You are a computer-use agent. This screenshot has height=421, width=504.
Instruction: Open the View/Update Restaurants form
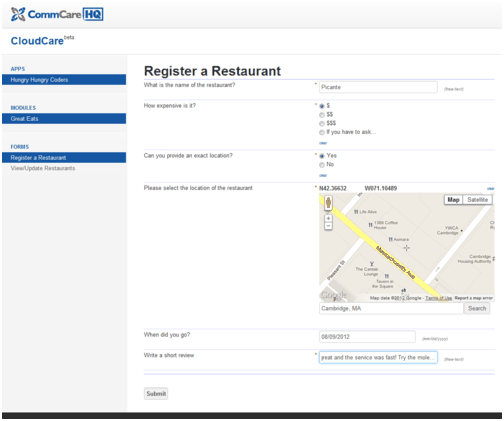[x=43, y=168]
